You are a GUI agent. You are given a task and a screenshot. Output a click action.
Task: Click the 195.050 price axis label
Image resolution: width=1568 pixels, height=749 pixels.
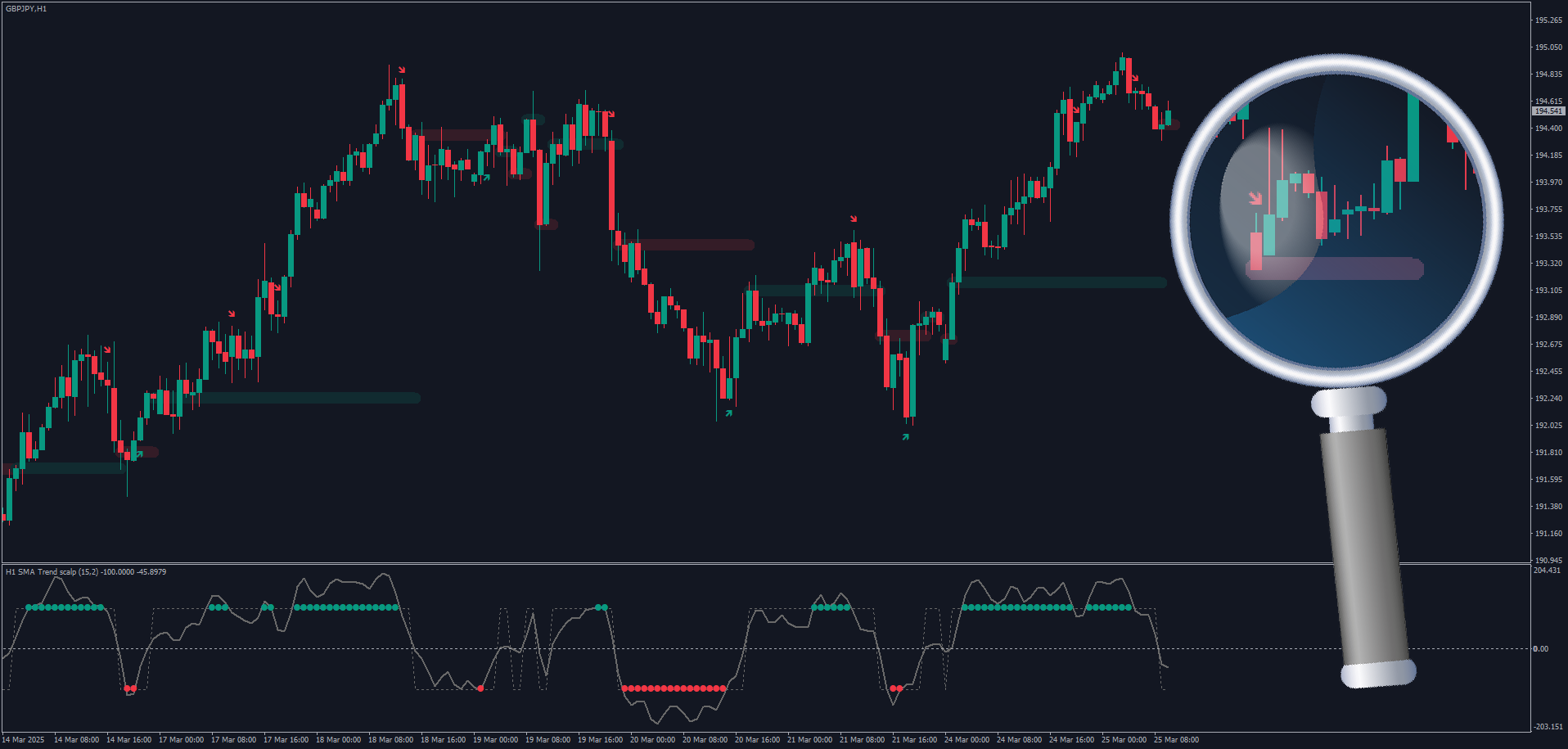pos(1548,47)
